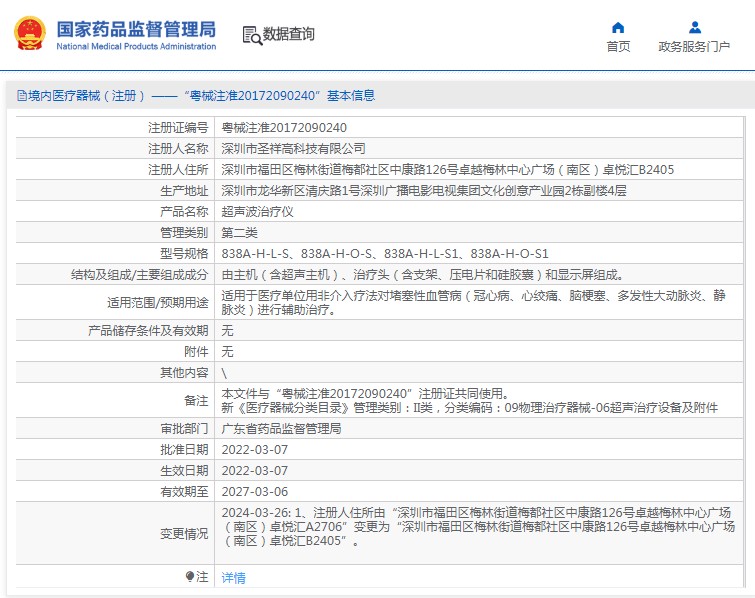Screen dimensions: 755x598
Task: Click the 变更情况 row label
Action: pyautogui.click(x=183, y=534)
